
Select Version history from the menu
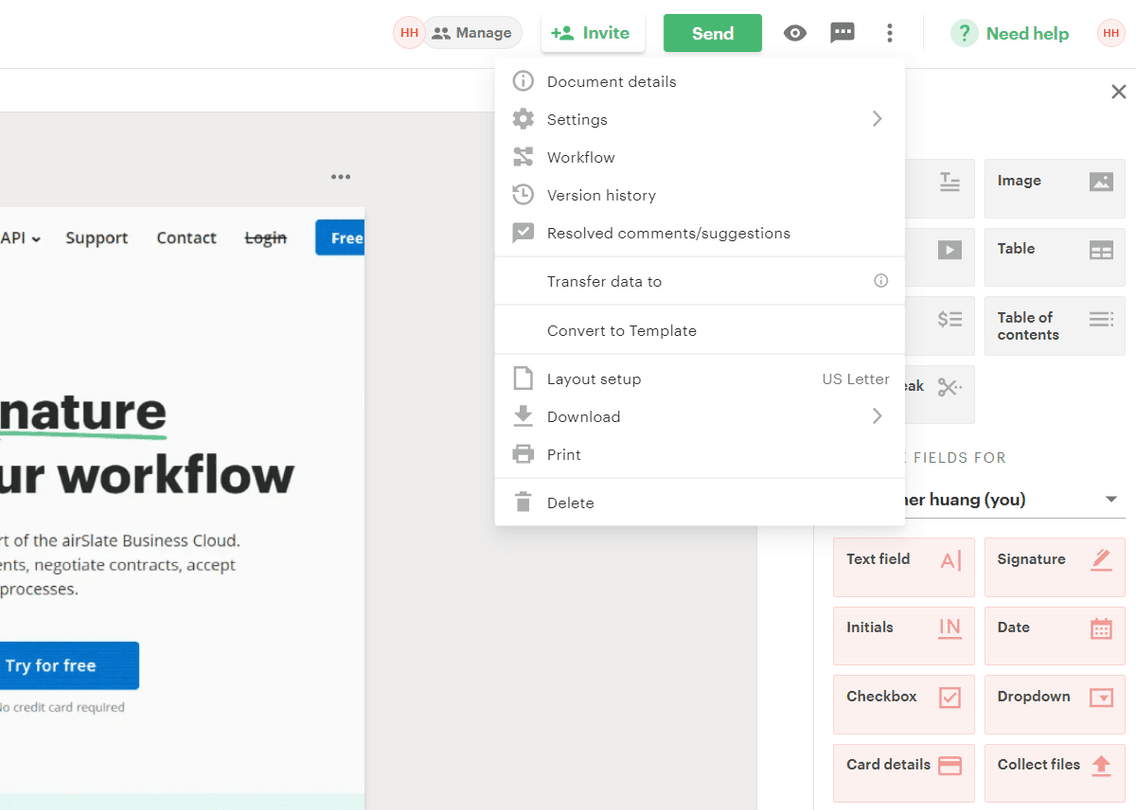(601, 195)
